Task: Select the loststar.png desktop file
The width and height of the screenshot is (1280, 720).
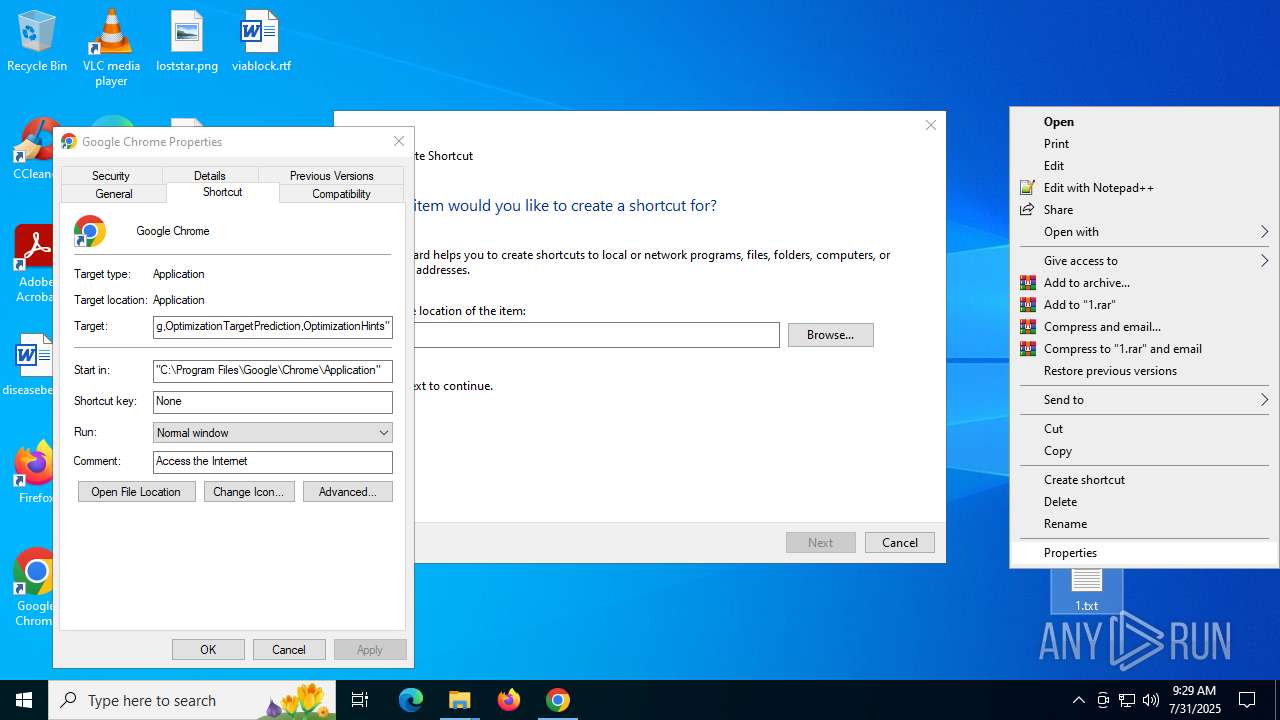Action: (x=187, y=42)
